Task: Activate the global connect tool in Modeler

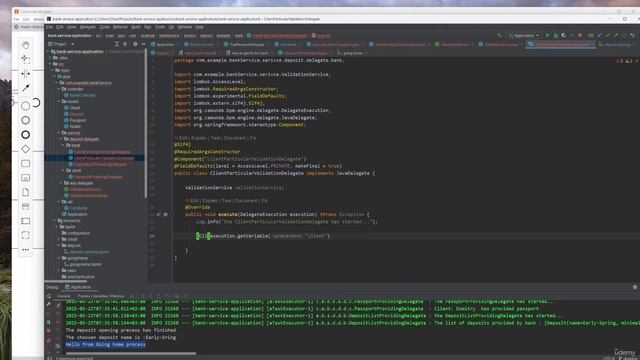Action: (26, 88)
